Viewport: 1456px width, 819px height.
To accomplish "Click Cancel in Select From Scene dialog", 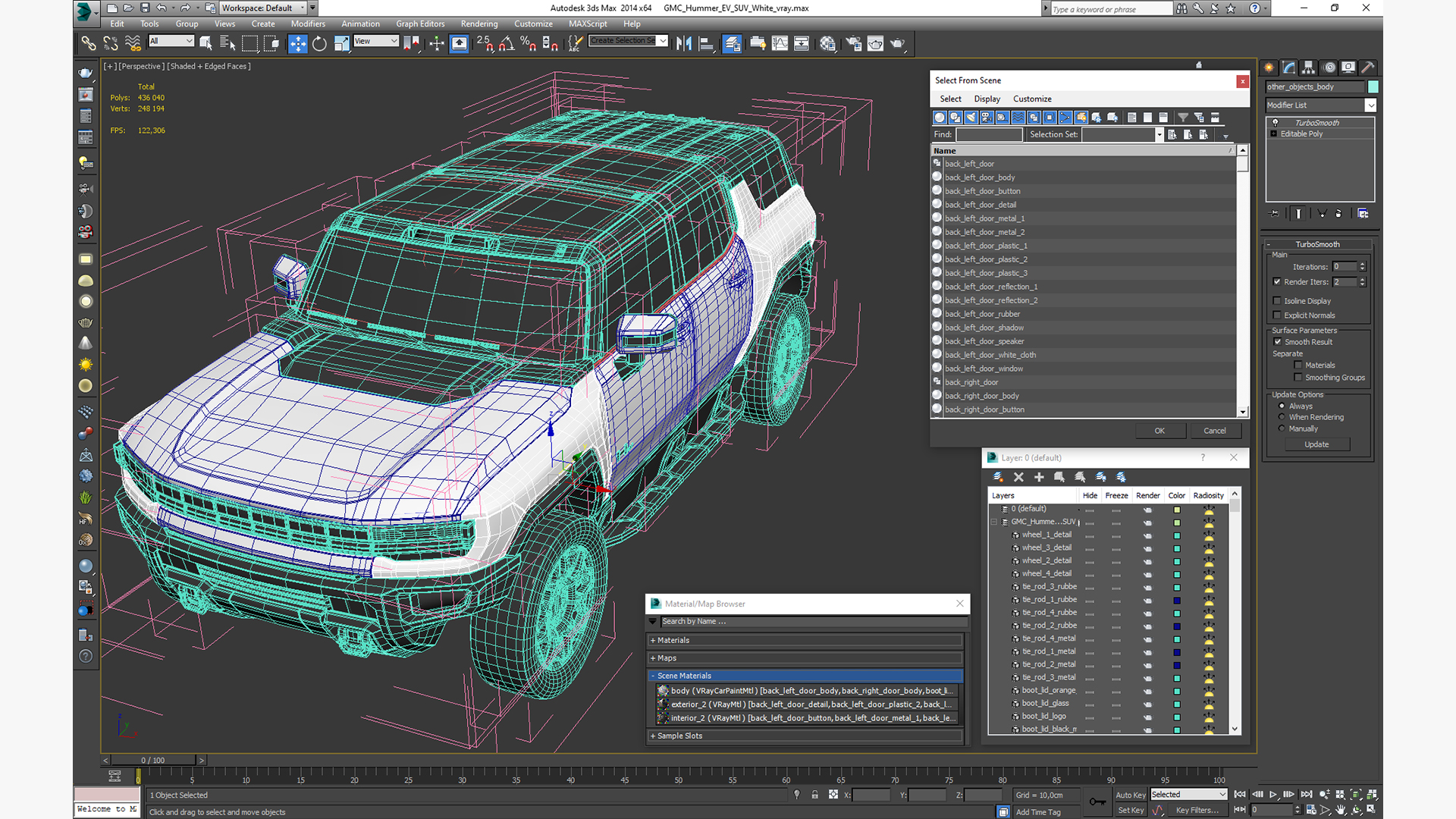I will click(1215, 430).
